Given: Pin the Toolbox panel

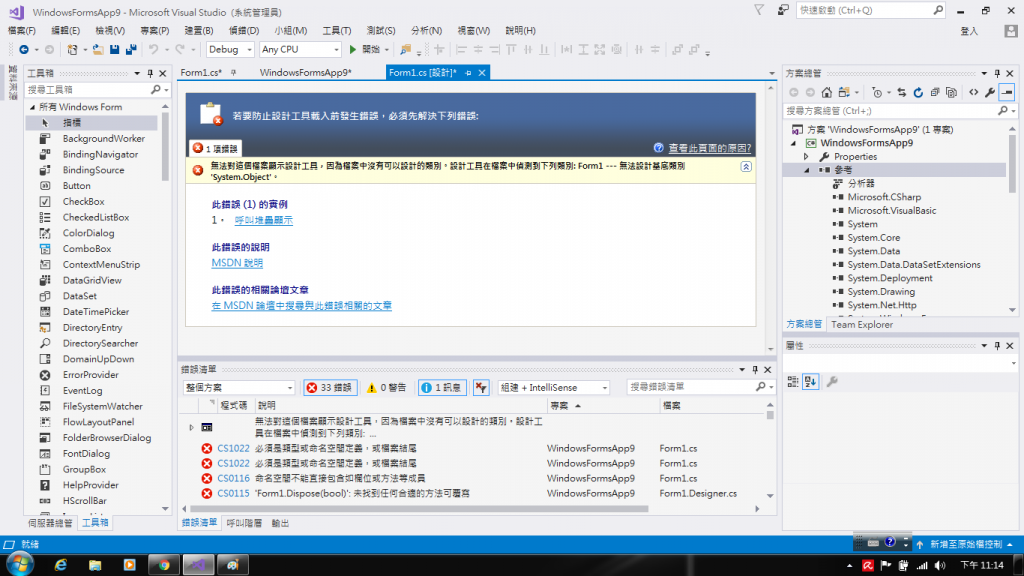Looking at the screenshot, I should pyautogui.click(x=150, y=73).
